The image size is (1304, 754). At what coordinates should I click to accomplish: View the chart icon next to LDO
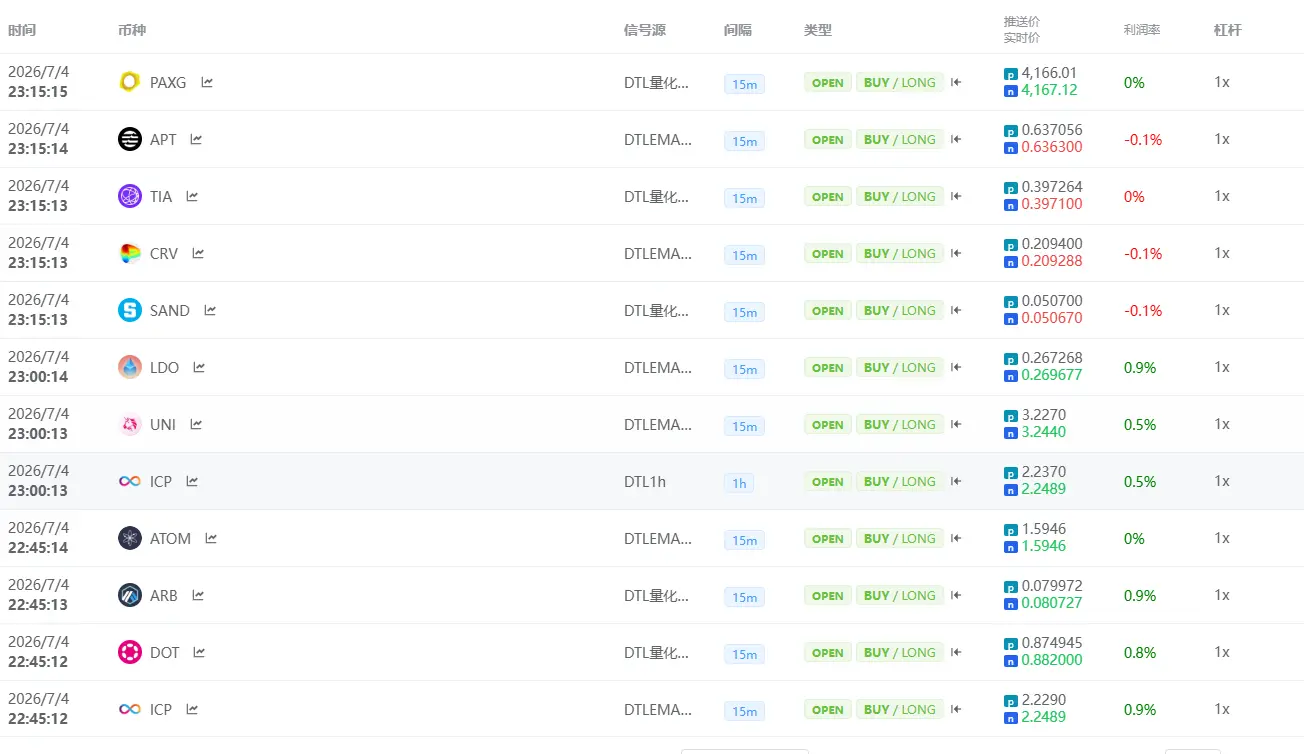click(199, 367)
